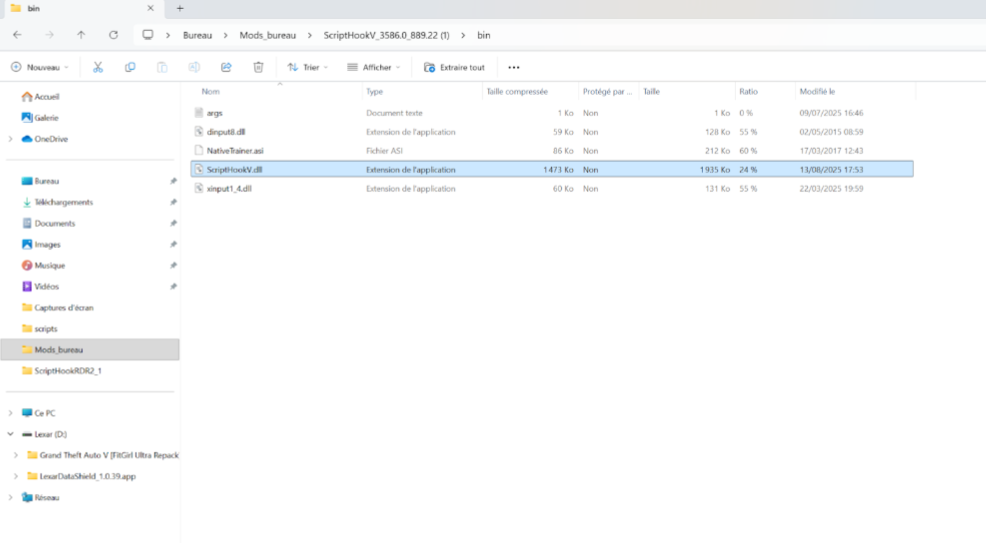Screen dimensions: 986x543
Task: Go up one folder level
Action: (81, 35)
